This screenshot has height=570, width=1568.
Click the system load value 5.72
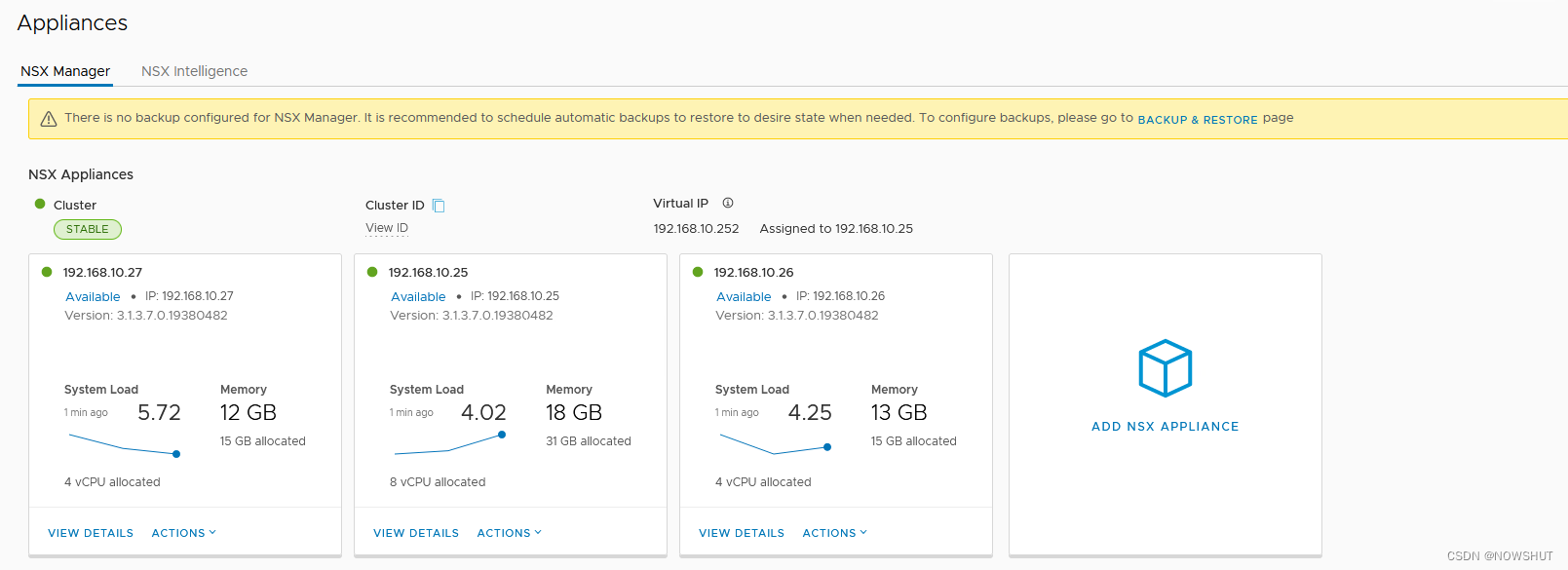click(x=159, y=413)
